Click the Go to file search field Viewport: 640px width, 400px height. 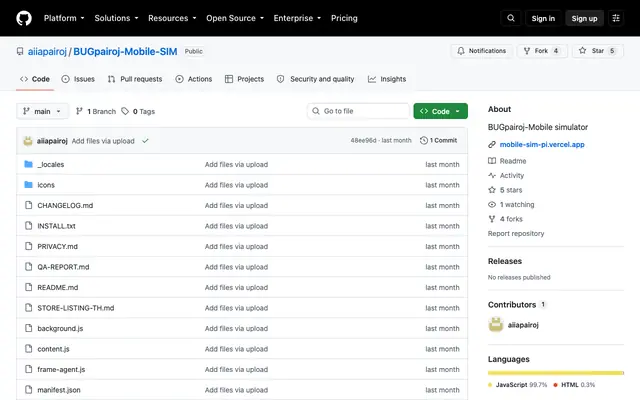[358, 111]
